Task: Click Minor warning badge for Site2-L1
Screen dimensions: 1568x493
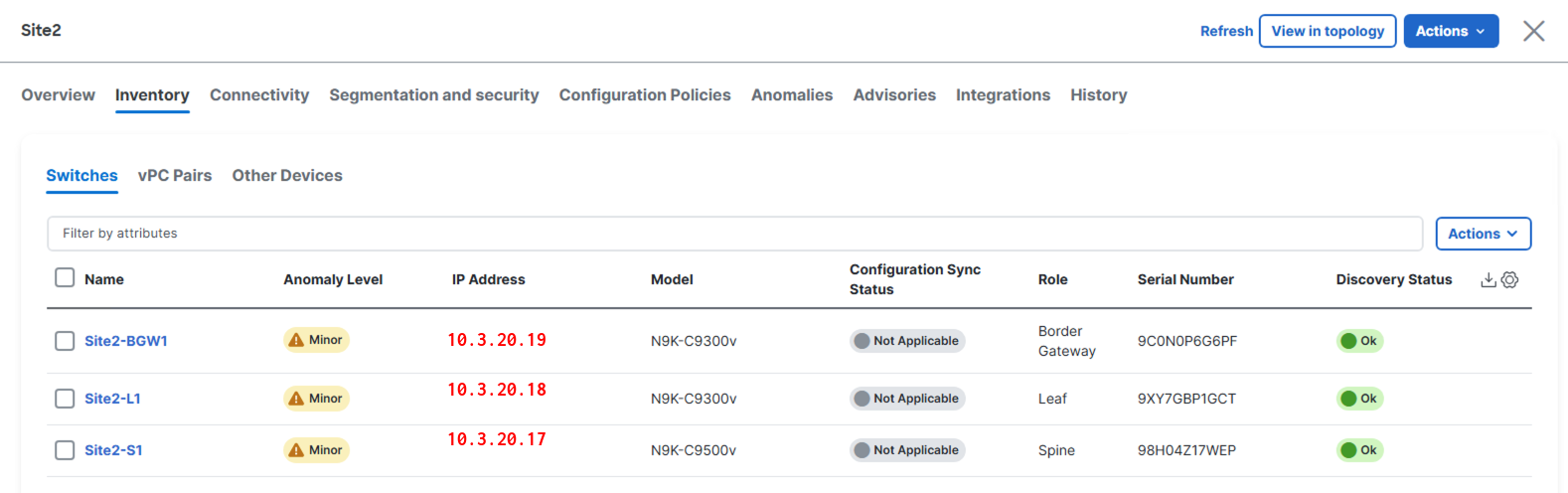Action: [x=316, y=399]
